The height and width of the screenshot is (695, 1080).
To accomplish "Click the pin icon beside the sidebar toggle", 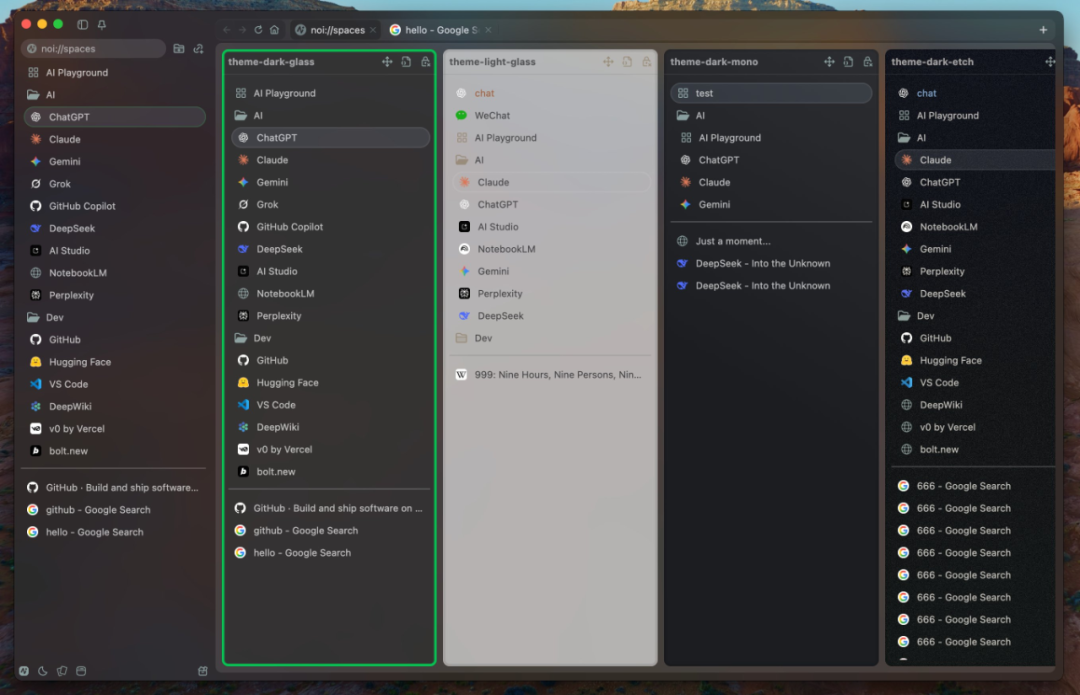I will tap(102, 24).
